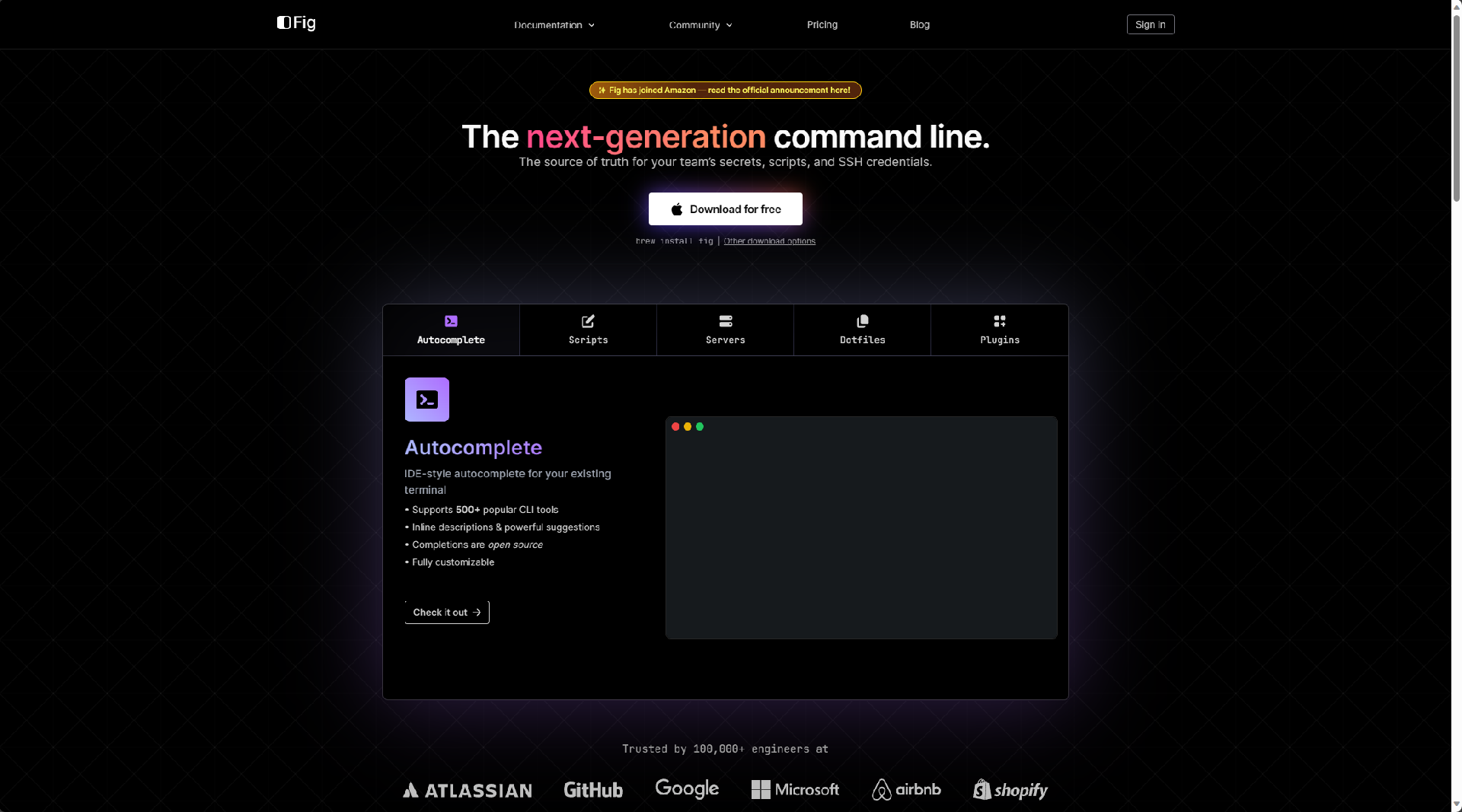Expand the Documentation dropdown menu
The width and height of the screenshot is (1462, 812).
[554, 25]
